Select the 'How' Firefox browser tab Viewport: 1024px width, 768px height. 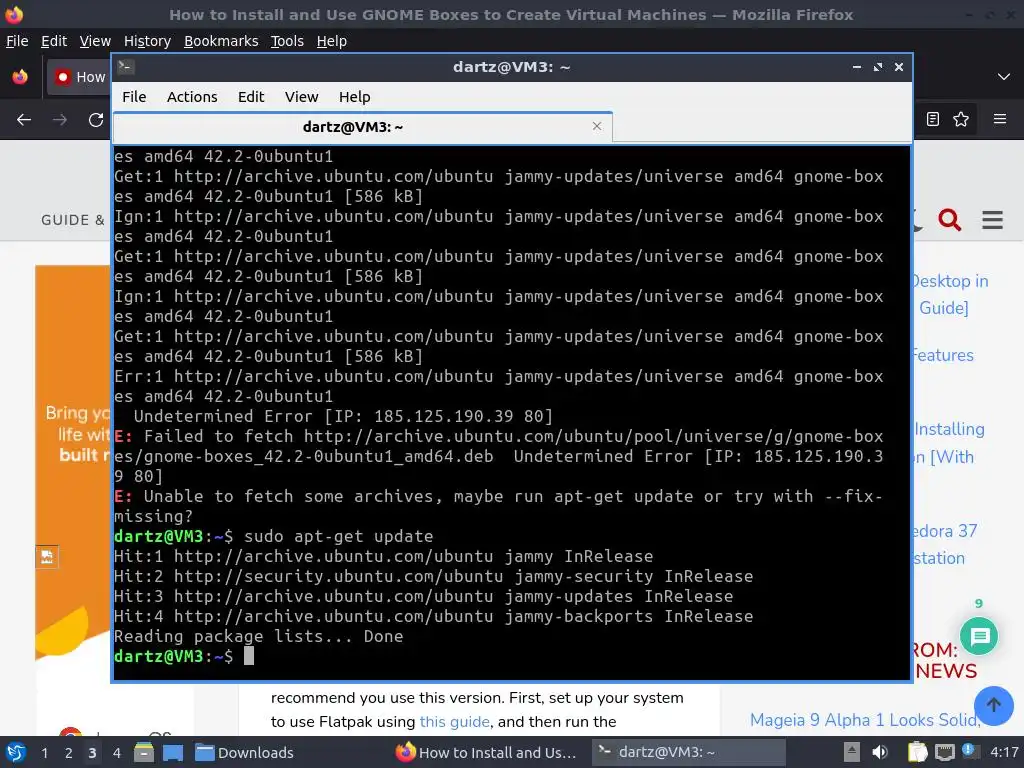click(x=79, y=77)
